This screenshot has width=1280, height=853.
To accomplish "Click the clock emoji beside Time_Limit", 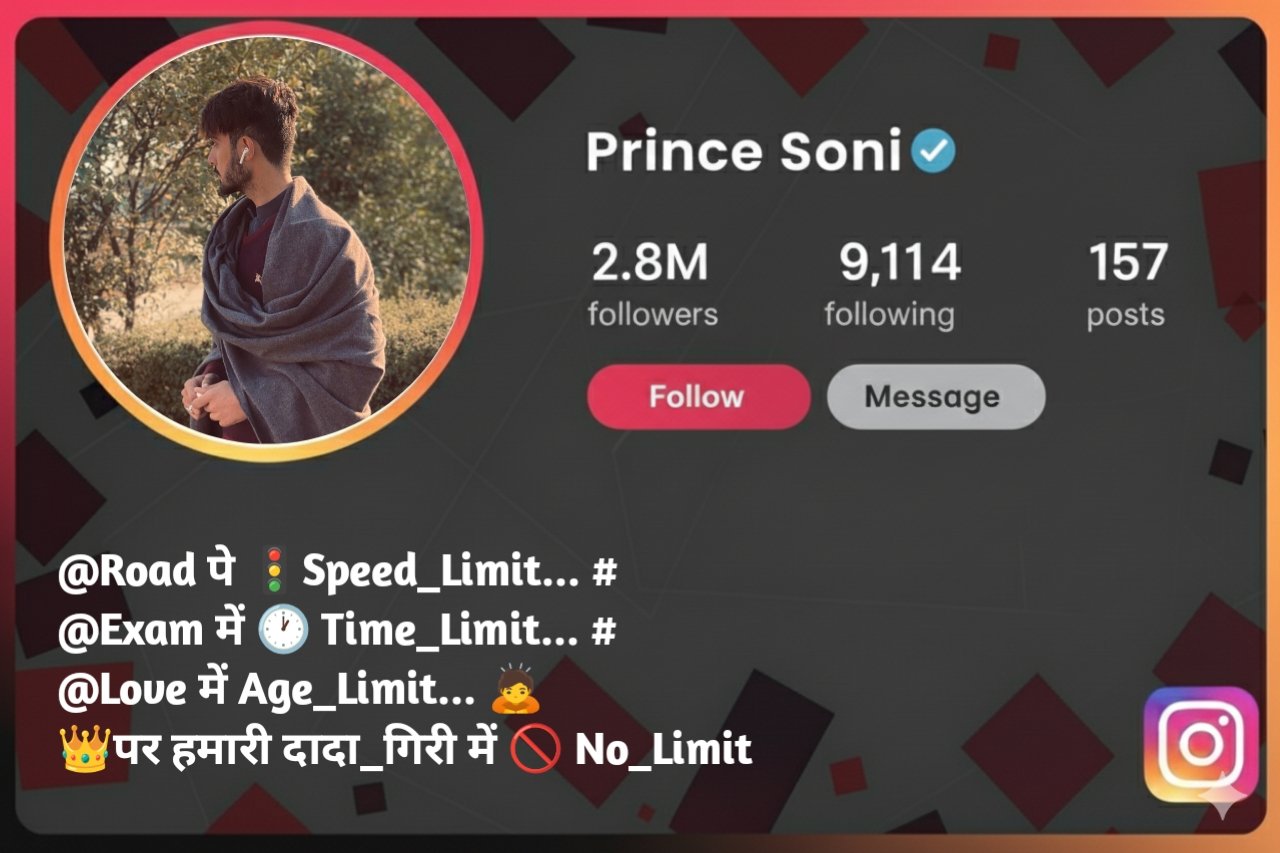I will click(x=284, y=629).
